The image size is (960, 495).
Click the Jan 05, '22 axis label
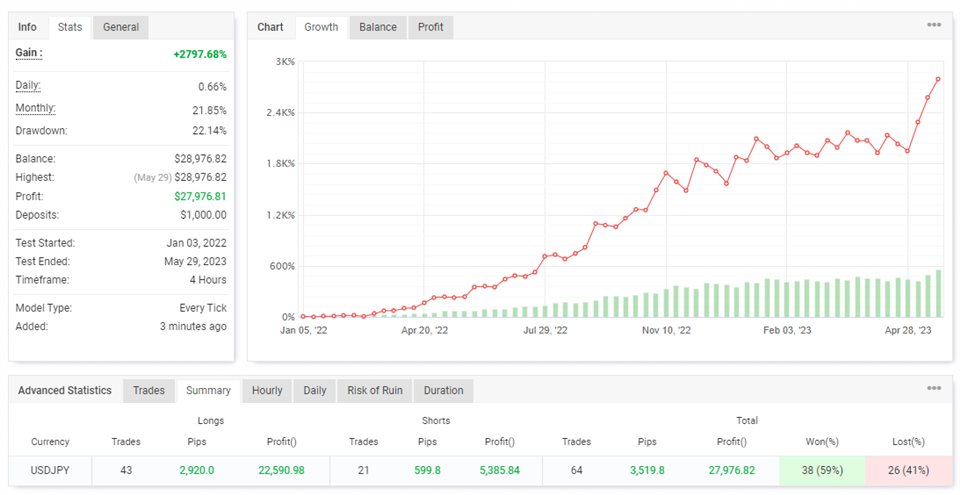[x=304, y=330]
